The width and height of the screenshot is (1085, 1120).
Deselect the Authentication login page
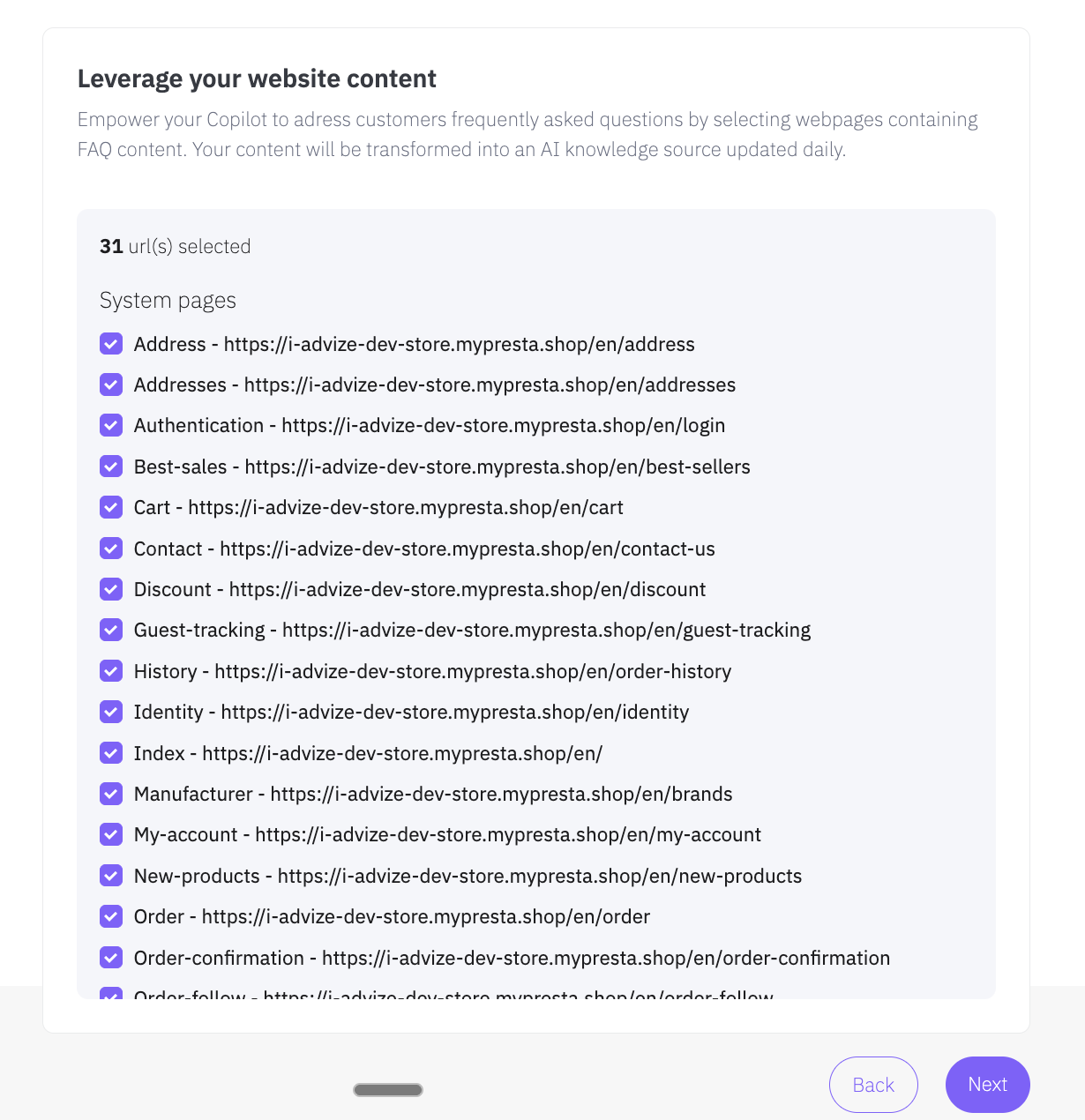tap(111, 426)
